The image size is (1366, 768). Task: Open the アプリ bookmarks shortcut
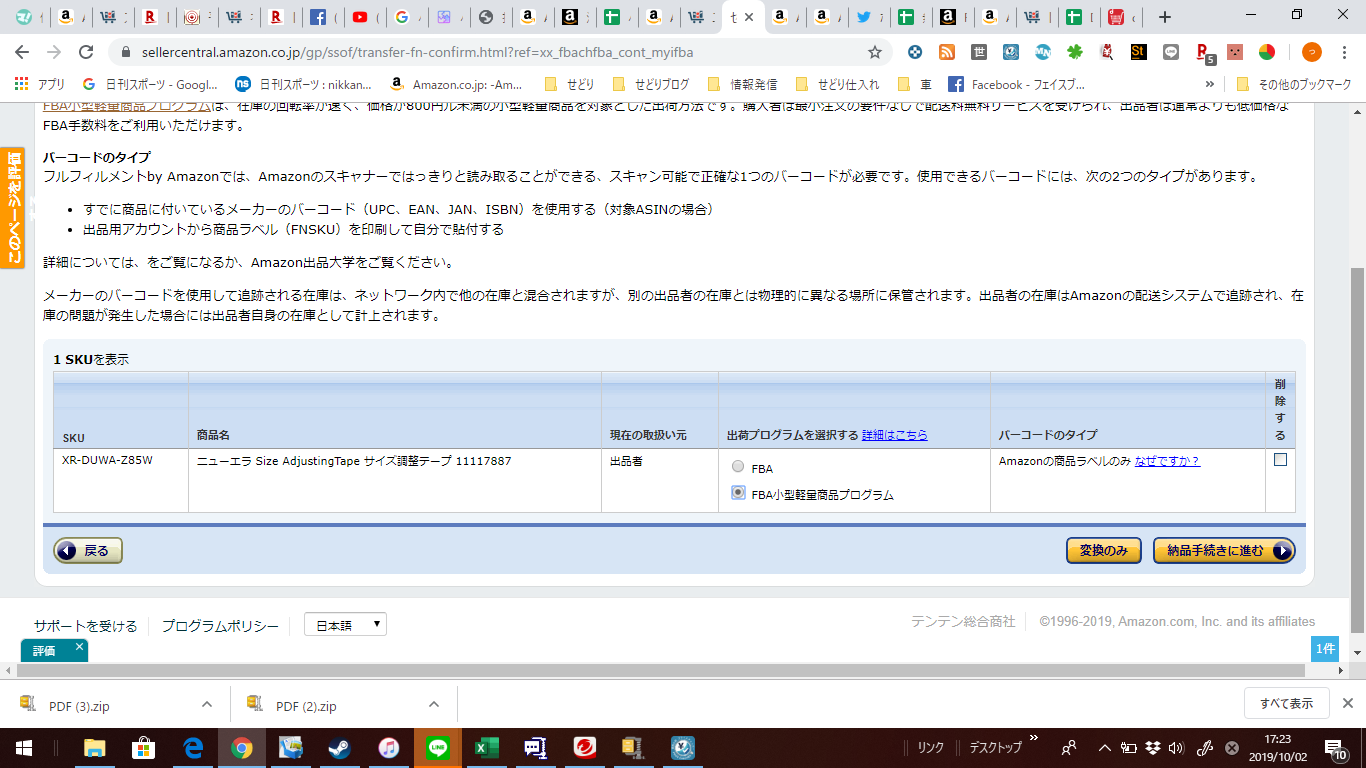click(40, 85)
